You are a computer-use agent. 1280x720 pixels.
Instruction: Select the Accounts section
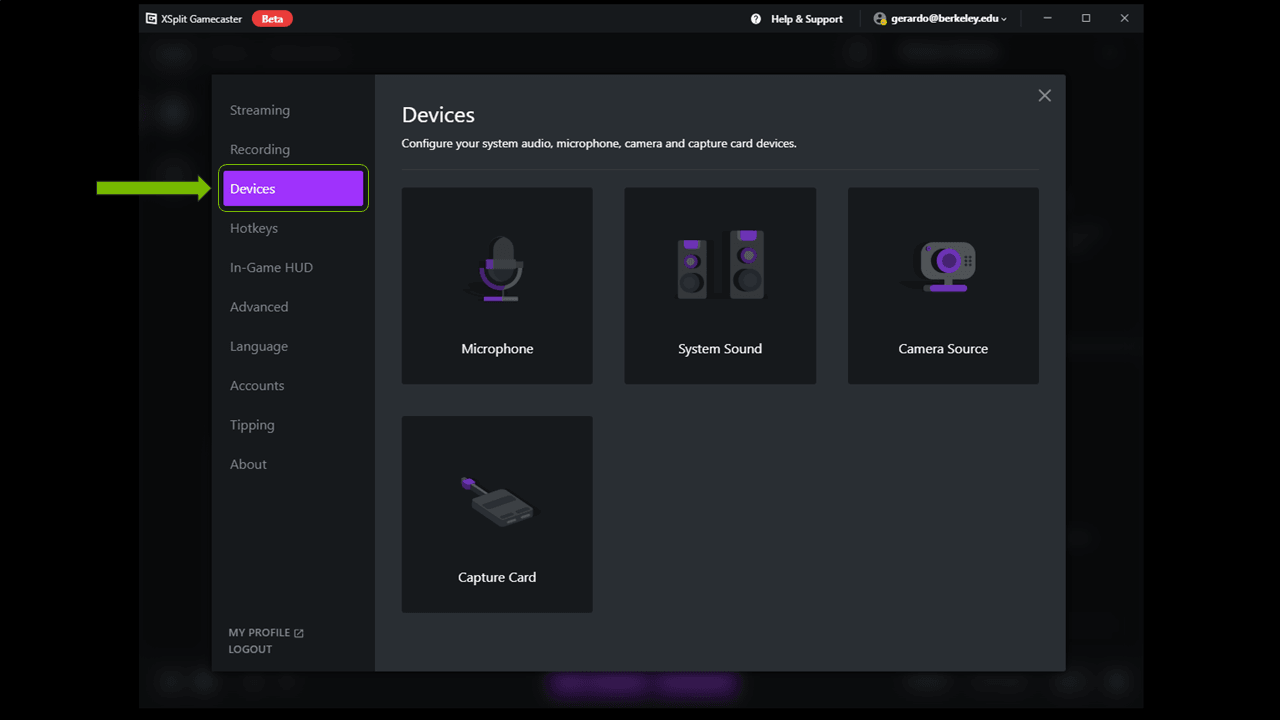[257, 385]
